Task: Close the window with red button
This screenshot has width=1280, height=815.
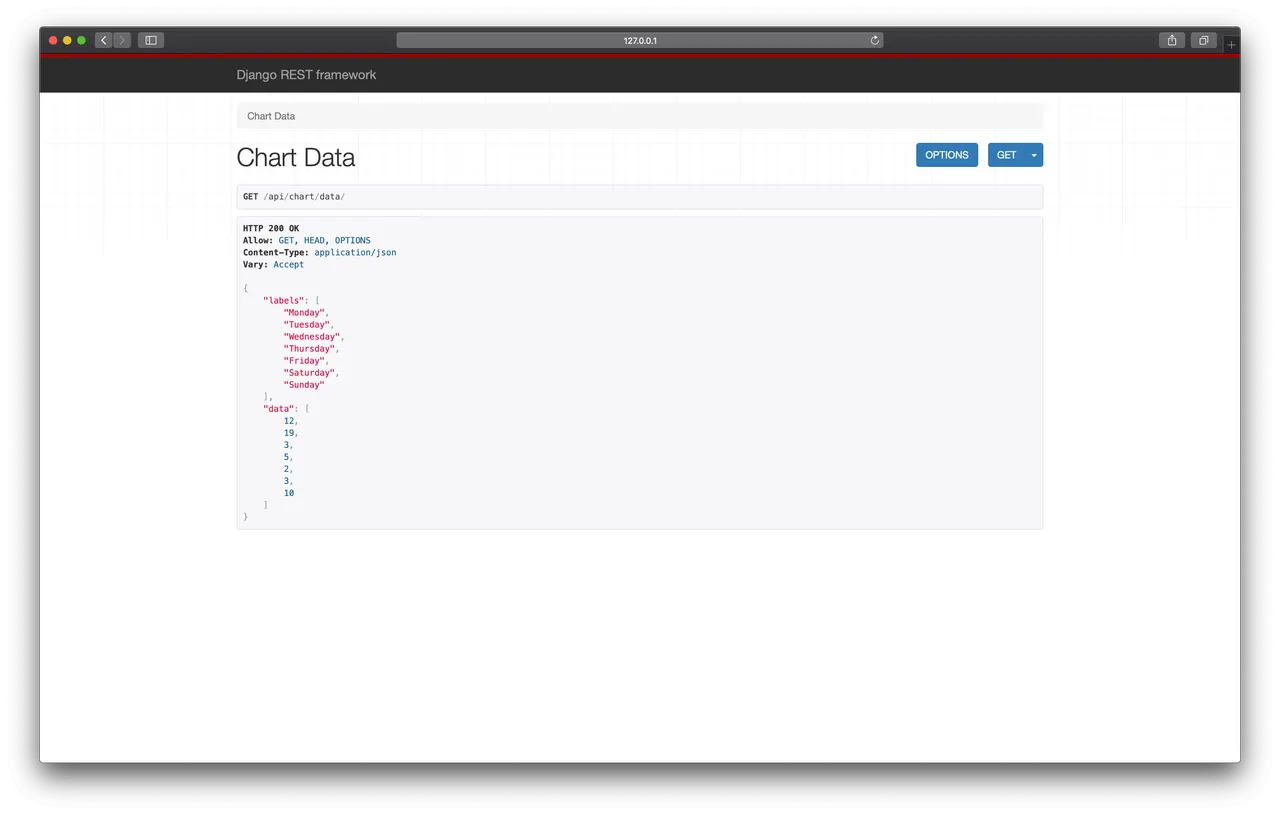Action: click(x=53, y=40)
